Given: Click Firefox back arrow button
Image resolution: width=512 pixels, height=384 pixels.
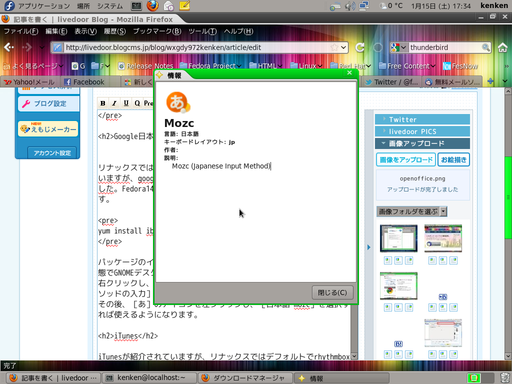Looking at the screenshot, I should (x=9, y=47).
